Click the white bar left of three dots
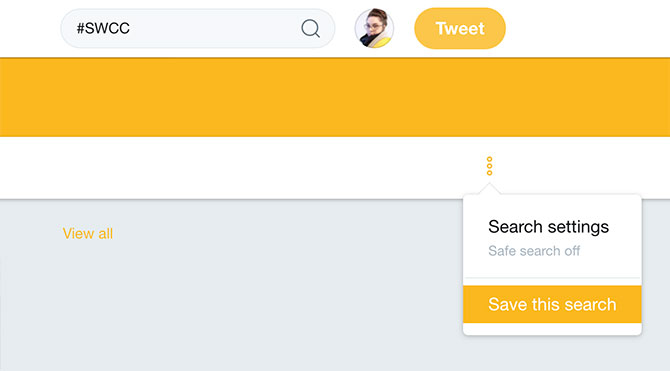The width and height of the screenshot is (670, 371). coord(239,168)
